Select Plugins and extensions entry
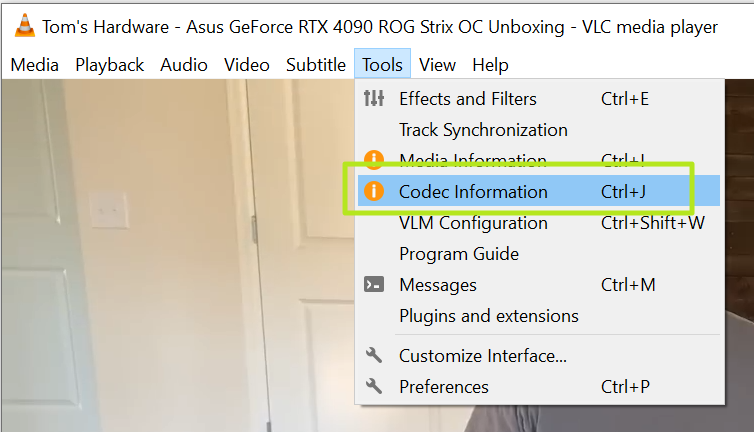The width and height of the screenshot is (754, 432). point(488,316)
